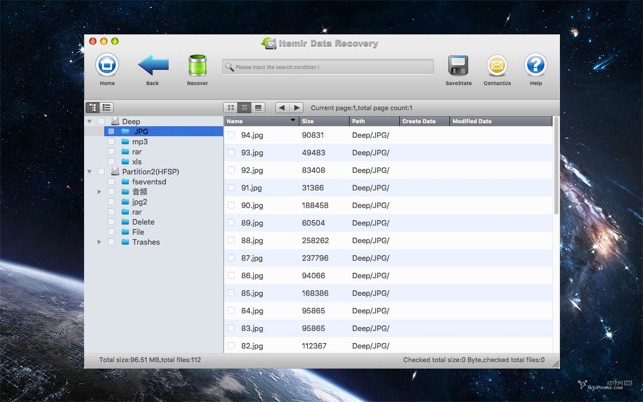Sort by the Modified Date column header

click(x=501, y=121)
